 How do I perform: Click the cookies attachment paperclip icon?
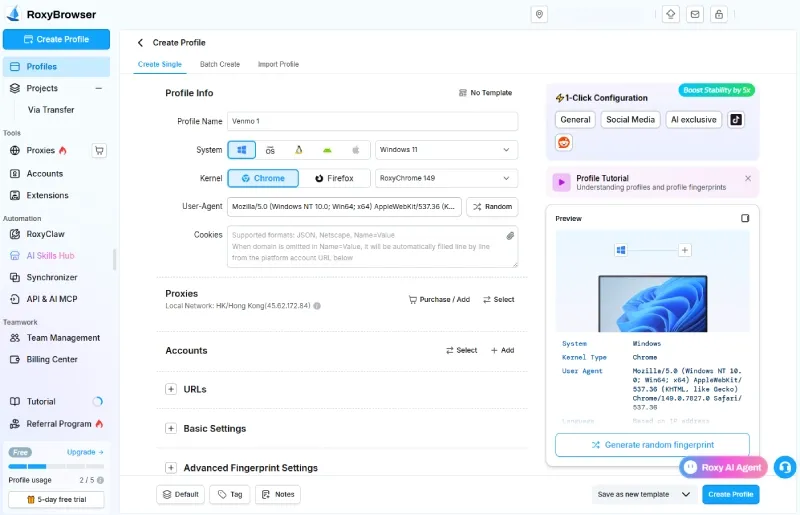[x=510, y=236]
